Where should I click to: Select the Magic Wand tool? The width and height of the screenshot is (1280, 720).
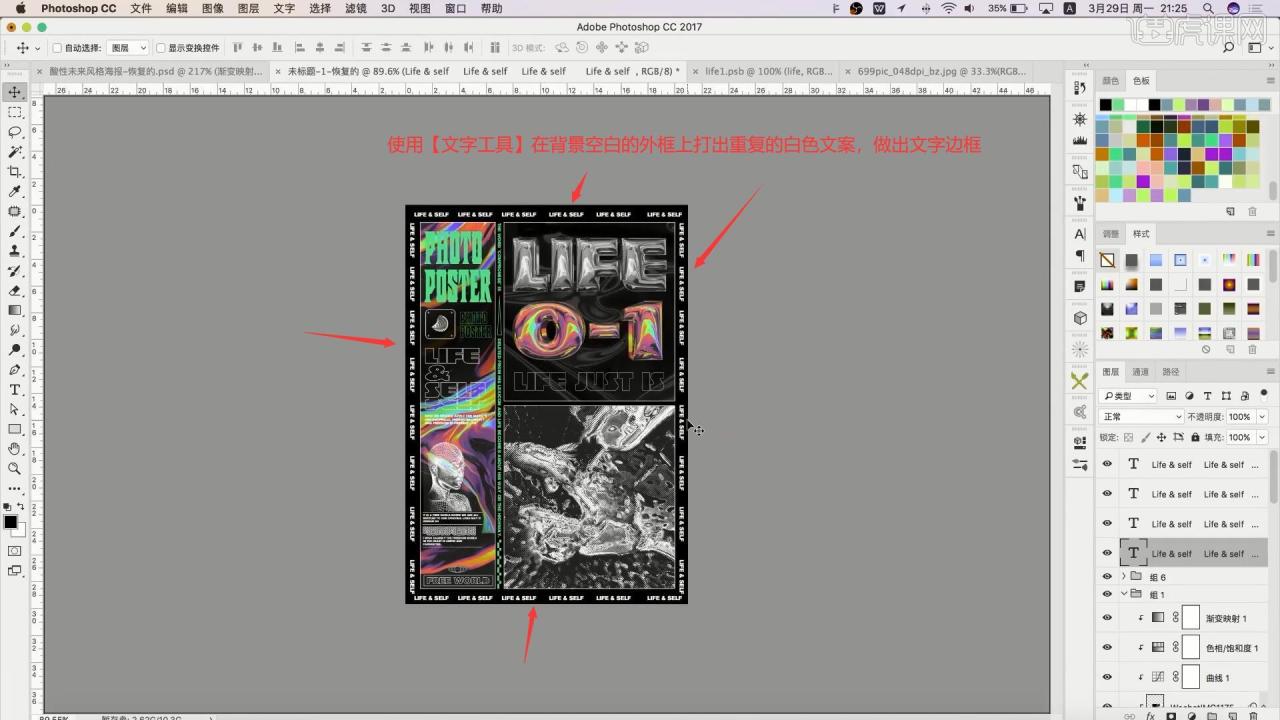tap(15, 152)
